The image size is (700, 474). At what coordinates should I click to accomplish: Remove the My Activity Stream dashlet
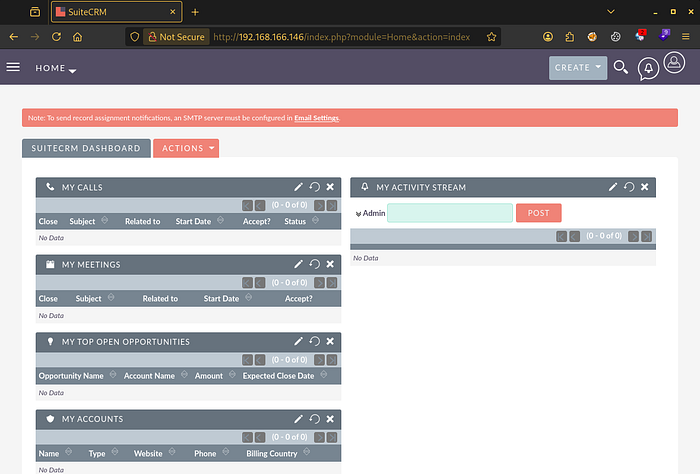(x=645, y=187)
